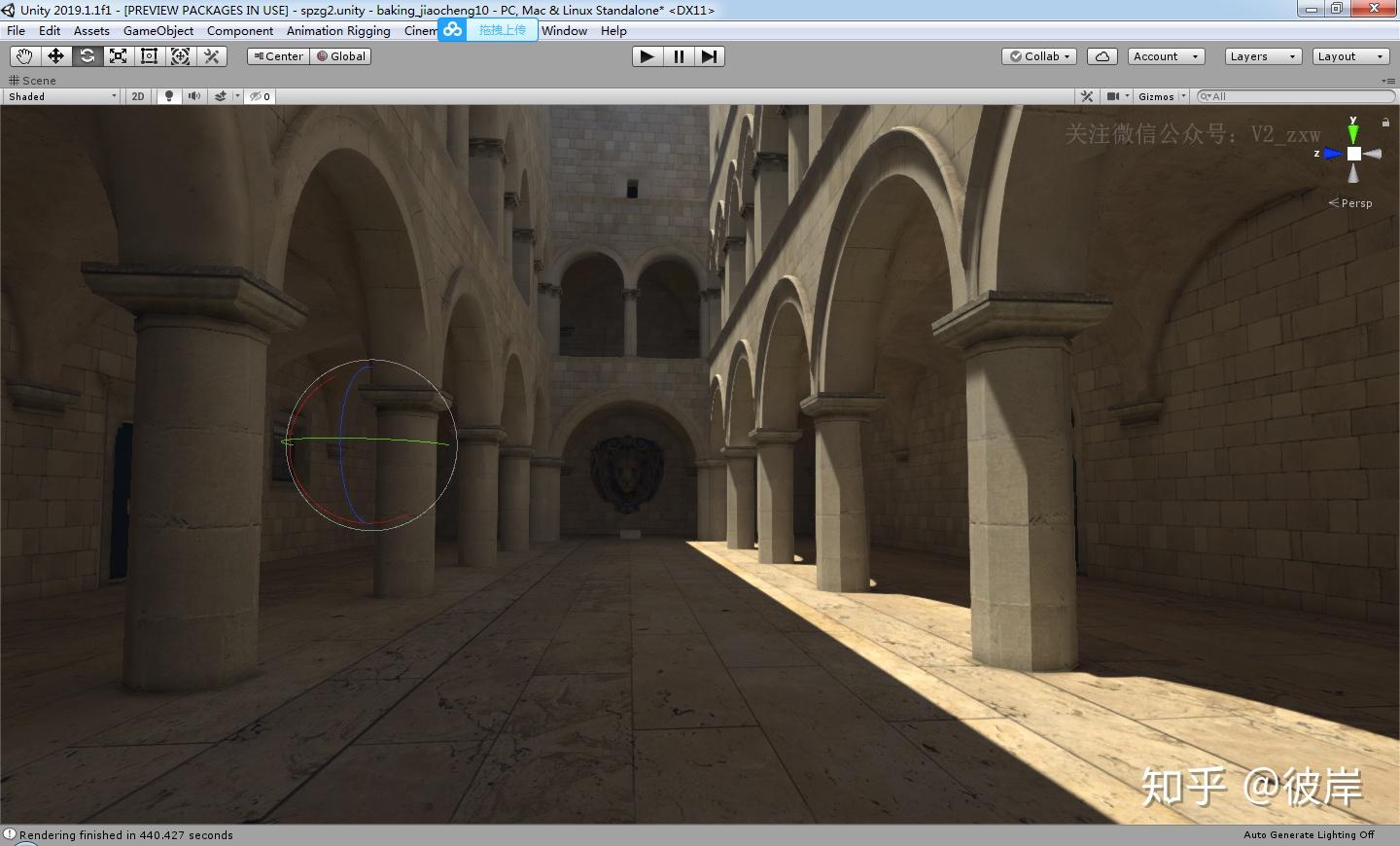Expand the scene effects dropdown arrow
The image size is (1400, 846).
(237, 96)
